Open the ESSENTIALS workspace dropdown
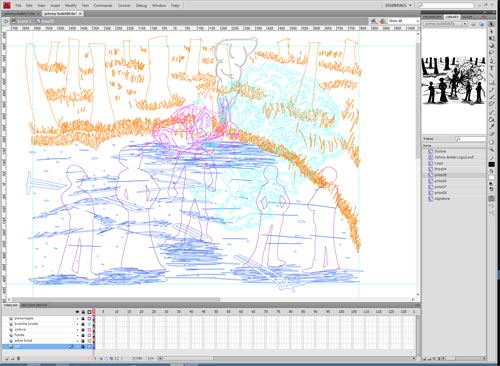The image size is (500, 366). (398, 5)
